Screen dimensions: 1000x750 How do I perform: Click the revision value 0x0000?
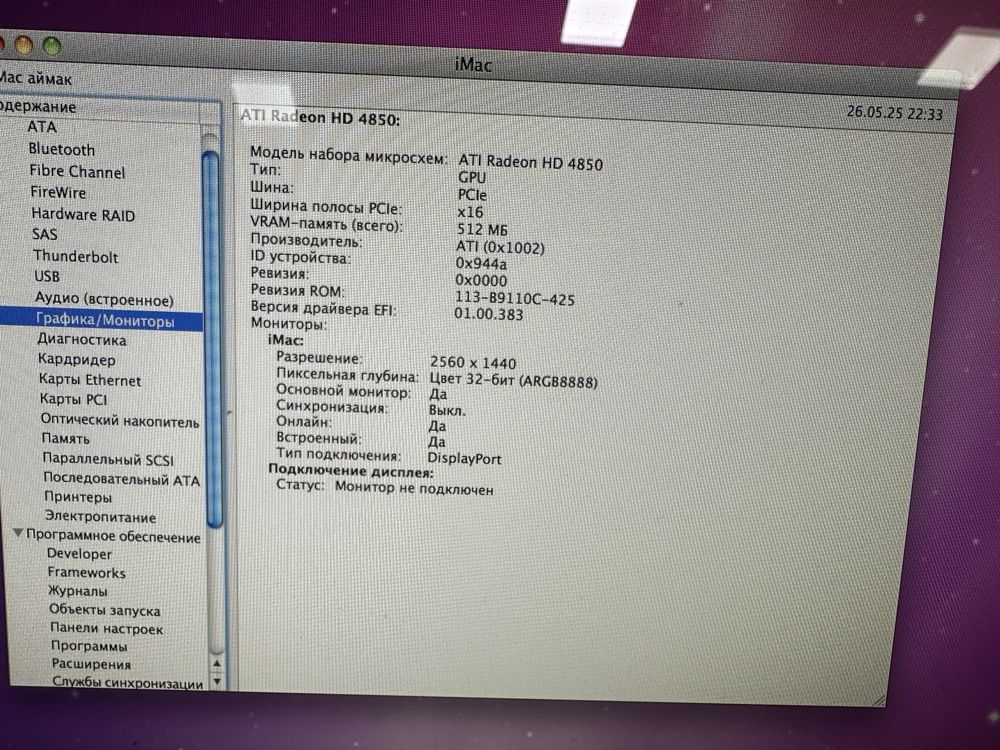[481, 280]
